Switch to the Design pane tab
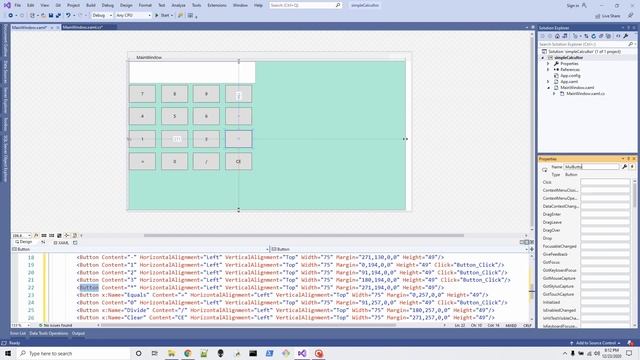This screenshot has width=640, height=360. pyautogui.click(x=24, y=242)
